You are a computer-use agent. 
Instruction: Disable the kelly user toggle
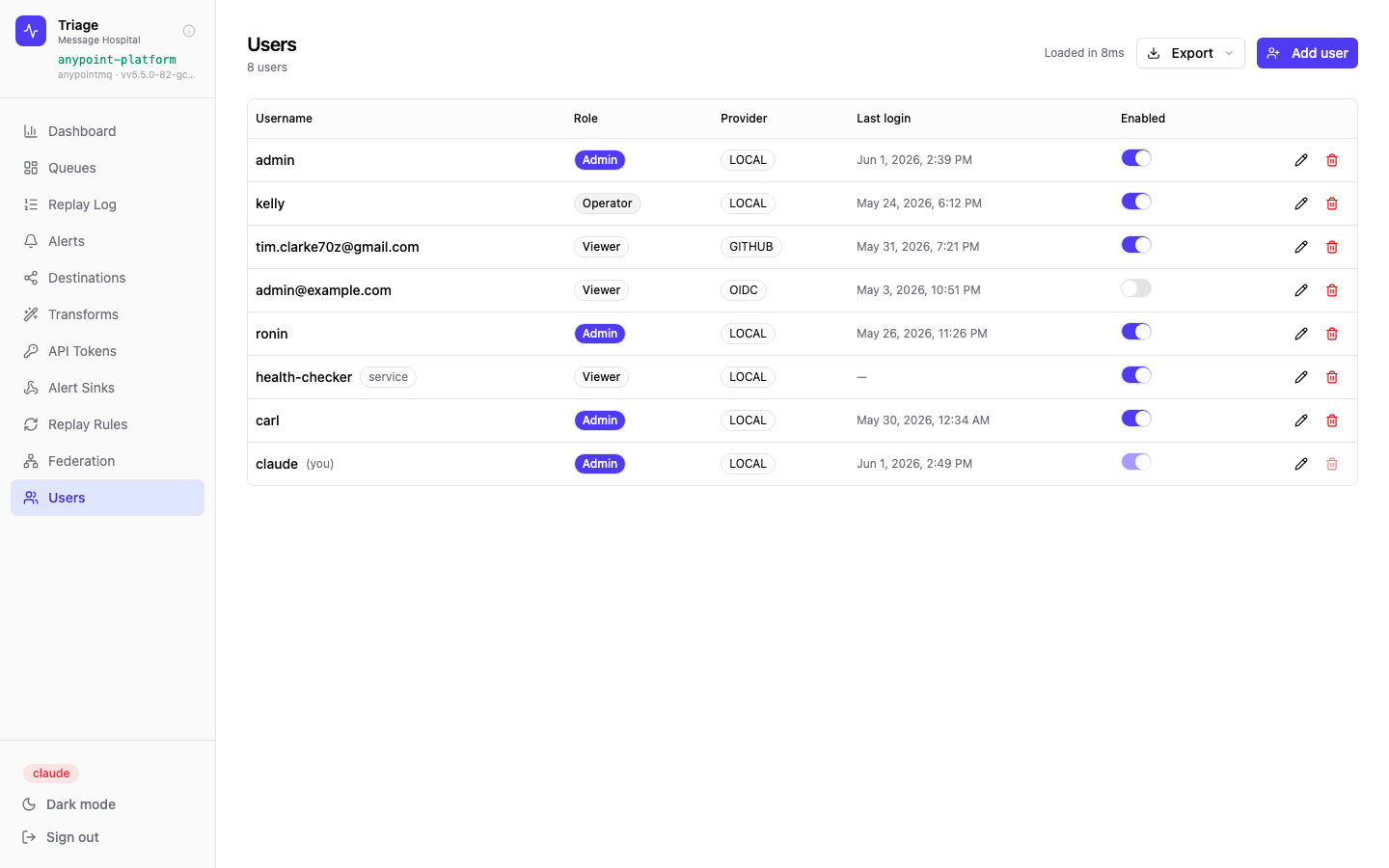1136,202
